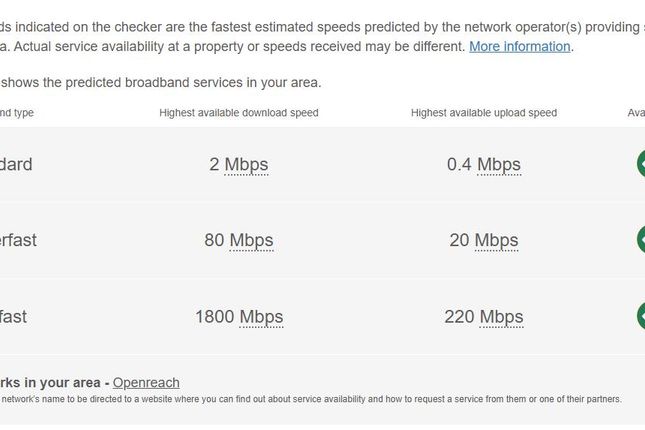The image size is (645, 430).
Task: Click the predicted broadband services sentence
Action: (160, 83)
